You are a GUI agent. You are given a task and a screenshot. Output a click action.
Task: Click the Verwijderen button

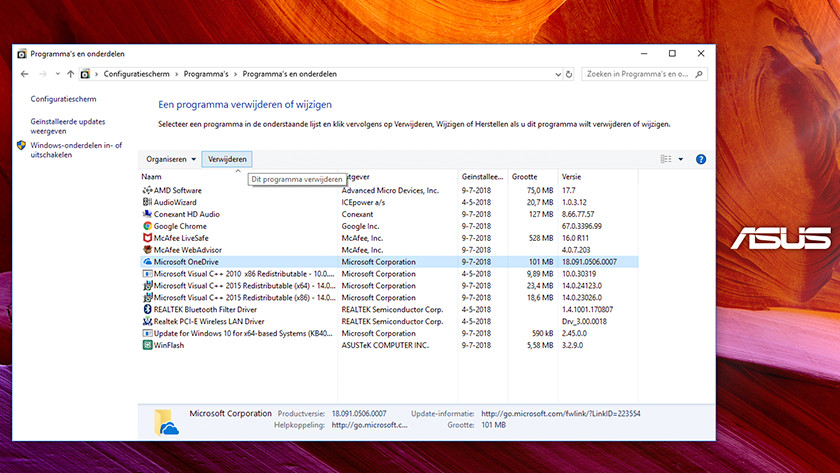(x=227, y=159)
